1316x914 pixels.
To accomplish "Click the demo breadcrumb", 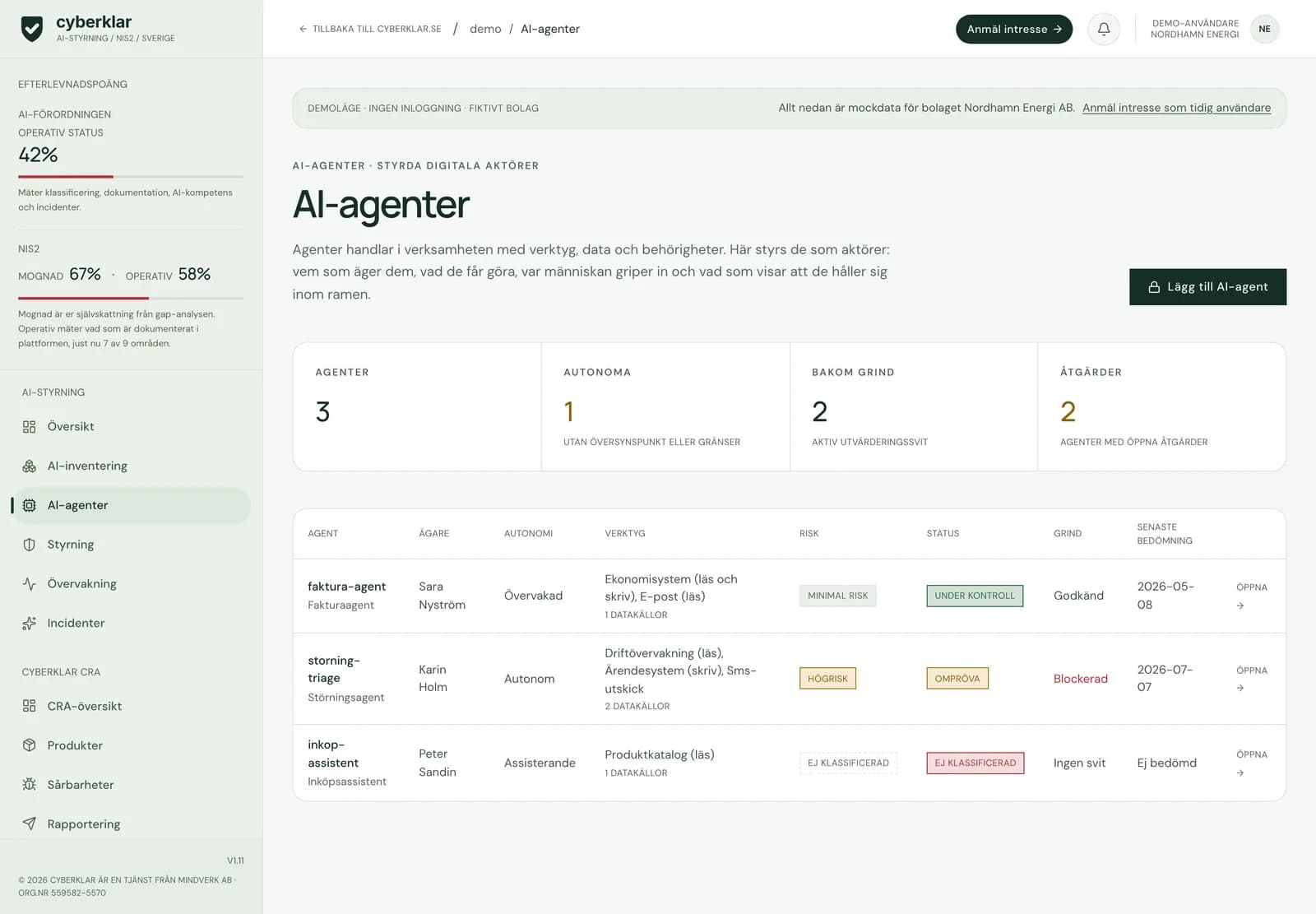I will (x=485, y=29).
